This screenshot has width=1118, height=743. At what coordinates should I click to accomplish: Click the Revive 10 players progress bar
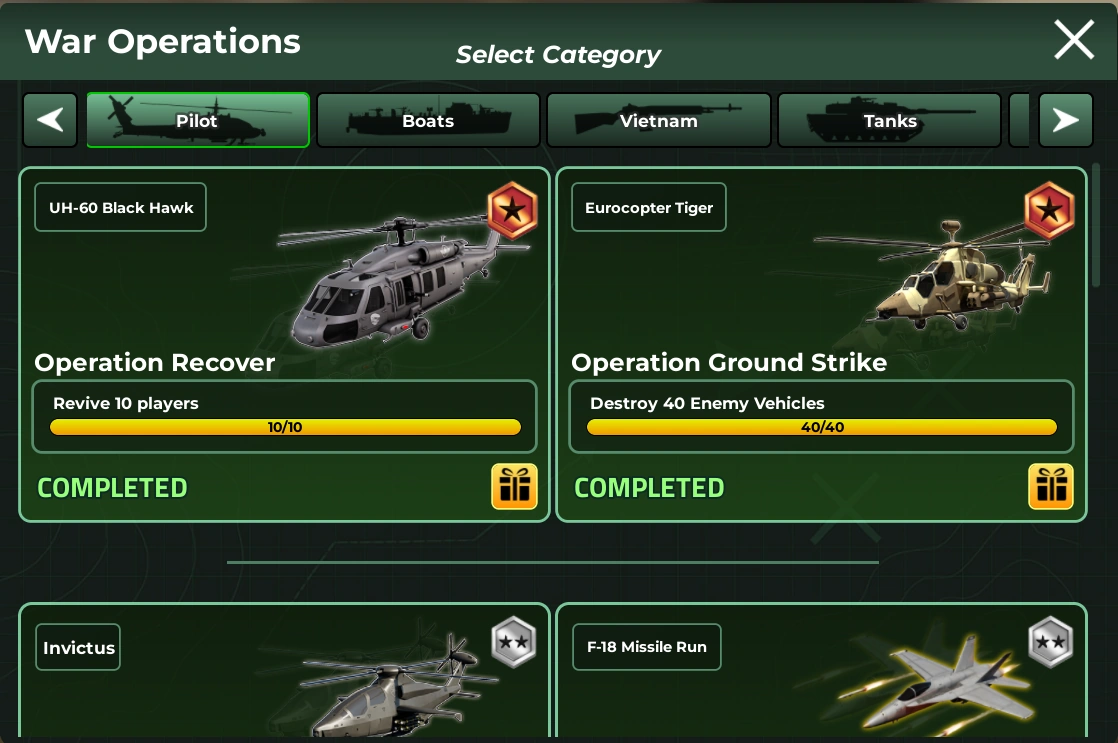[285, 427]
